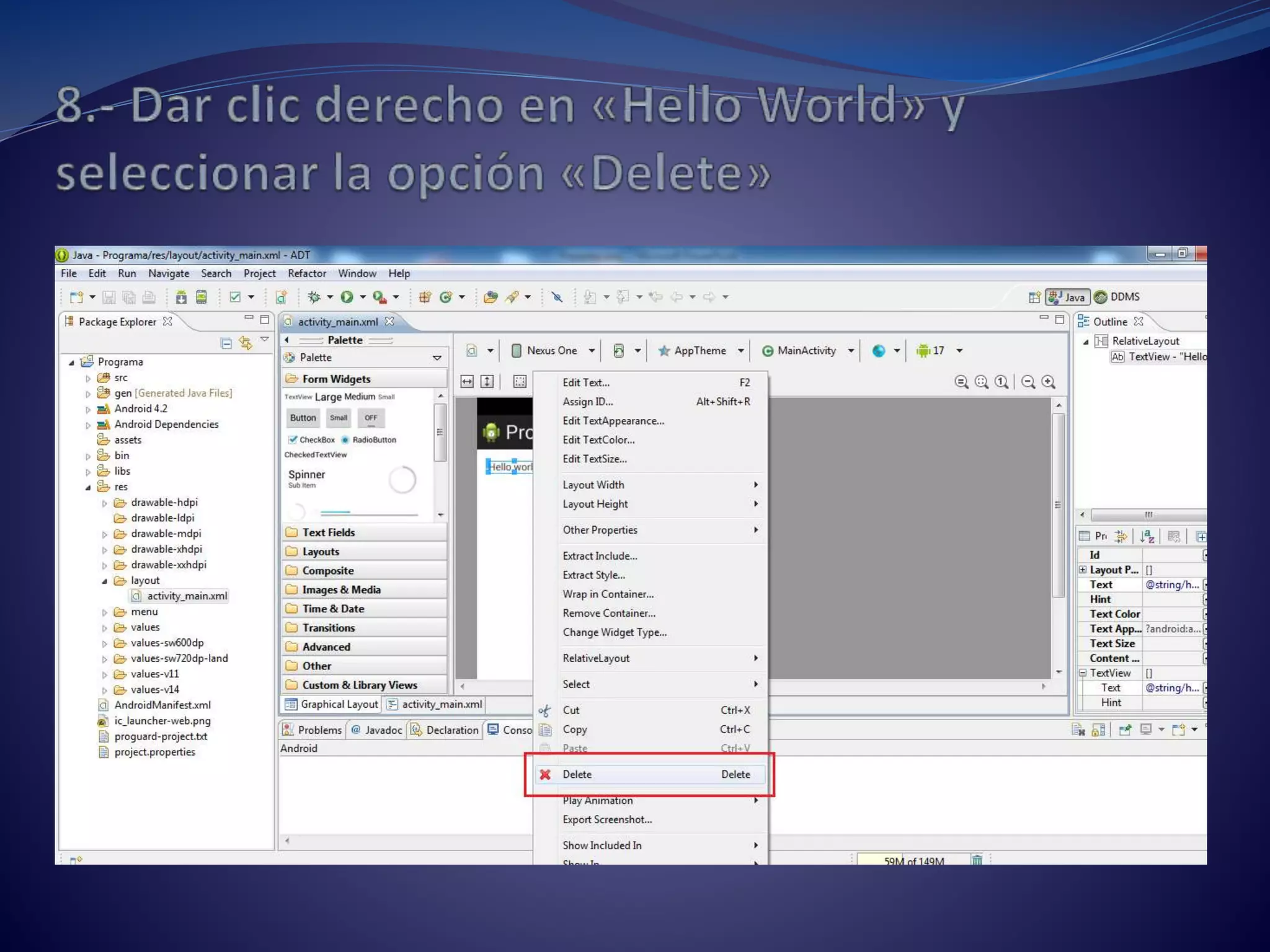Click the Debug bug toolbar icon
The height and width of the screenshot is (952, 1270).
314,297
